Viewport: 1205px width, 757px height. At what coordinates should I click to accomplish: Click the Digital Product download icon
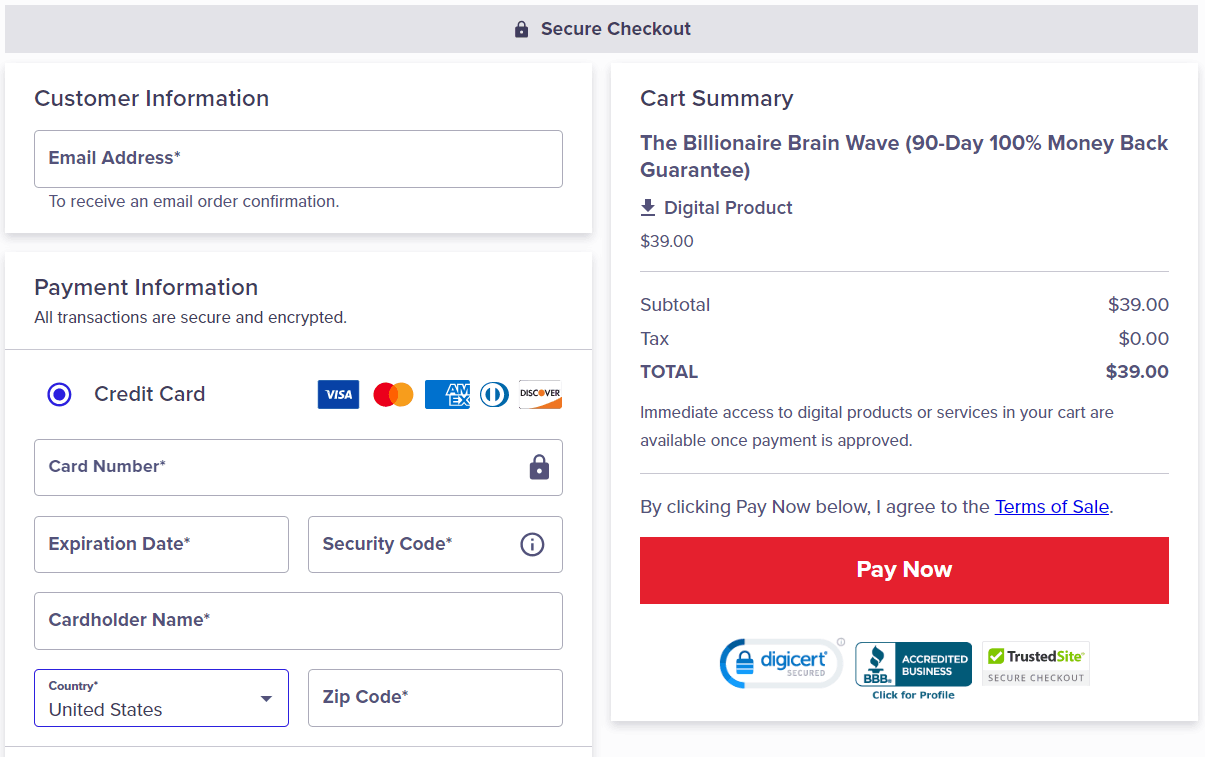pos(648,207)
